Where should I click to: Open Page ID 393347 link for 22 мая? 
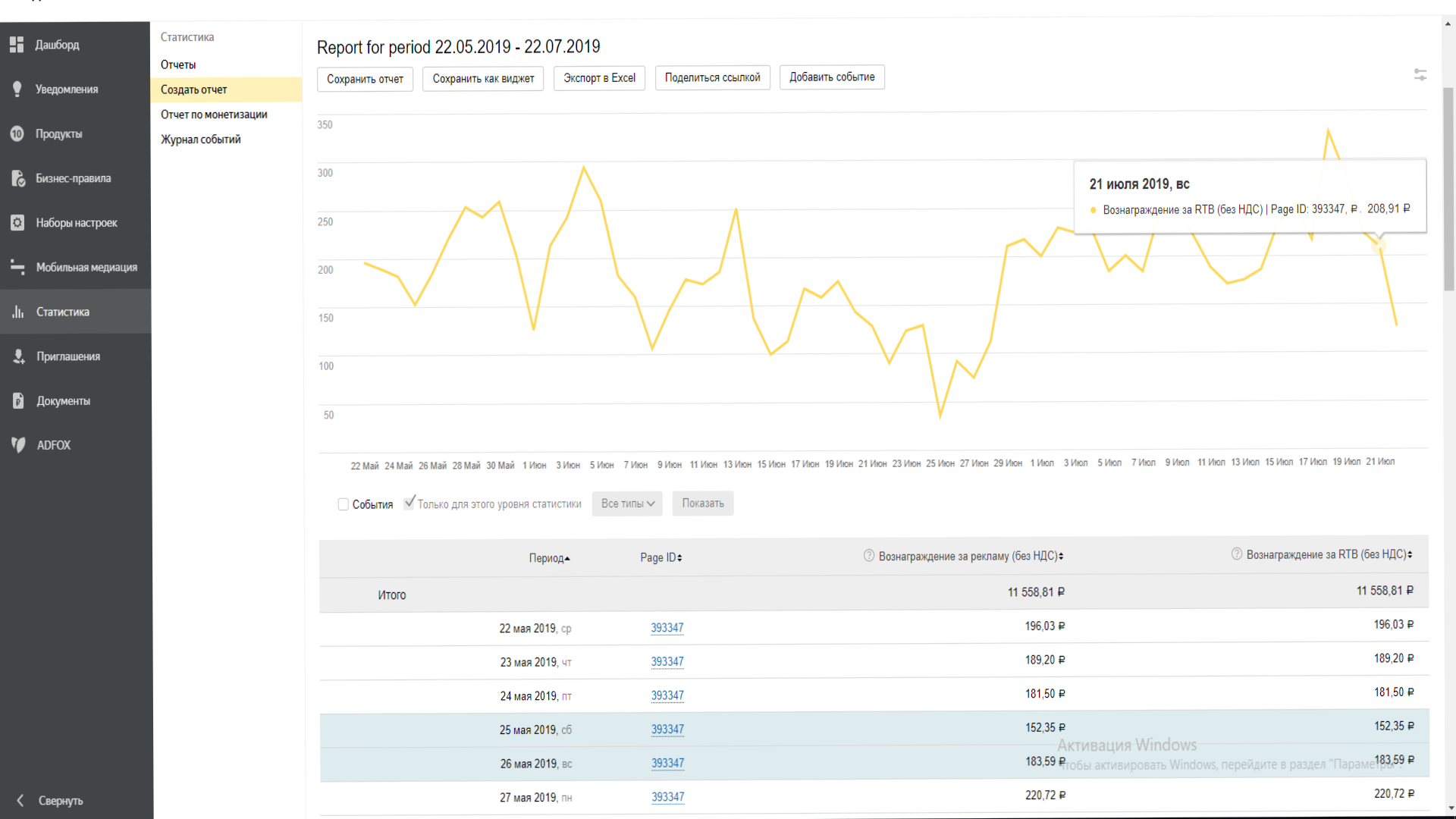667,628
